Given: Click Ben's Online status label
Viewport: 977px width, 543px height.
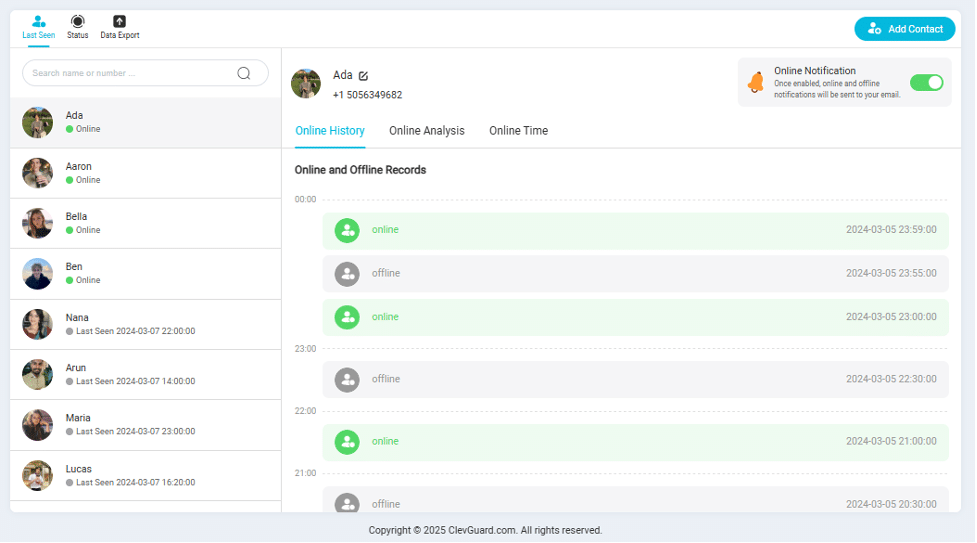Looking at the screenshot, I should click(x=88, y=280).
